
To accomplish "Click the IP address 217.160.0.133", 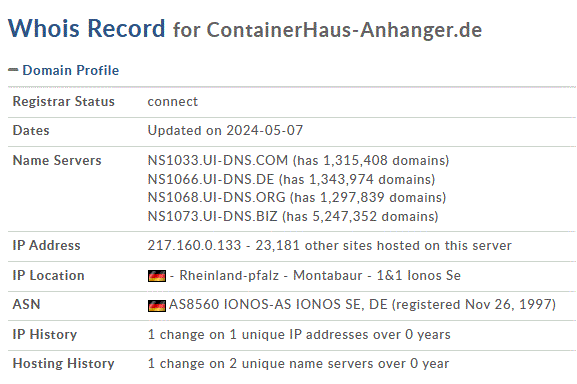I will point(194,245).
